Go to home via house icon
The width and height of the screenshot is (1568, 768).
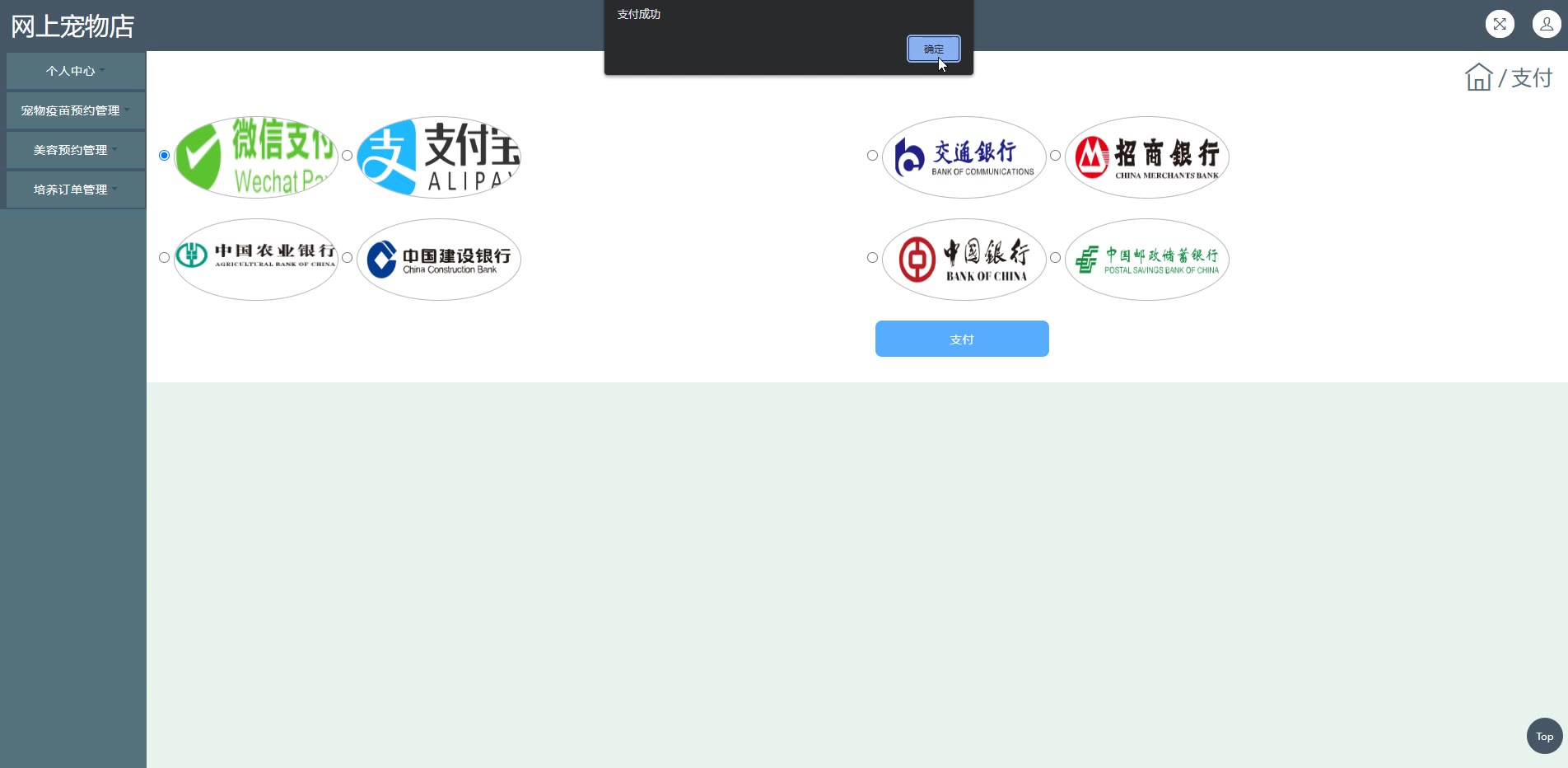pyautogui.click(x=1479, y=77)
